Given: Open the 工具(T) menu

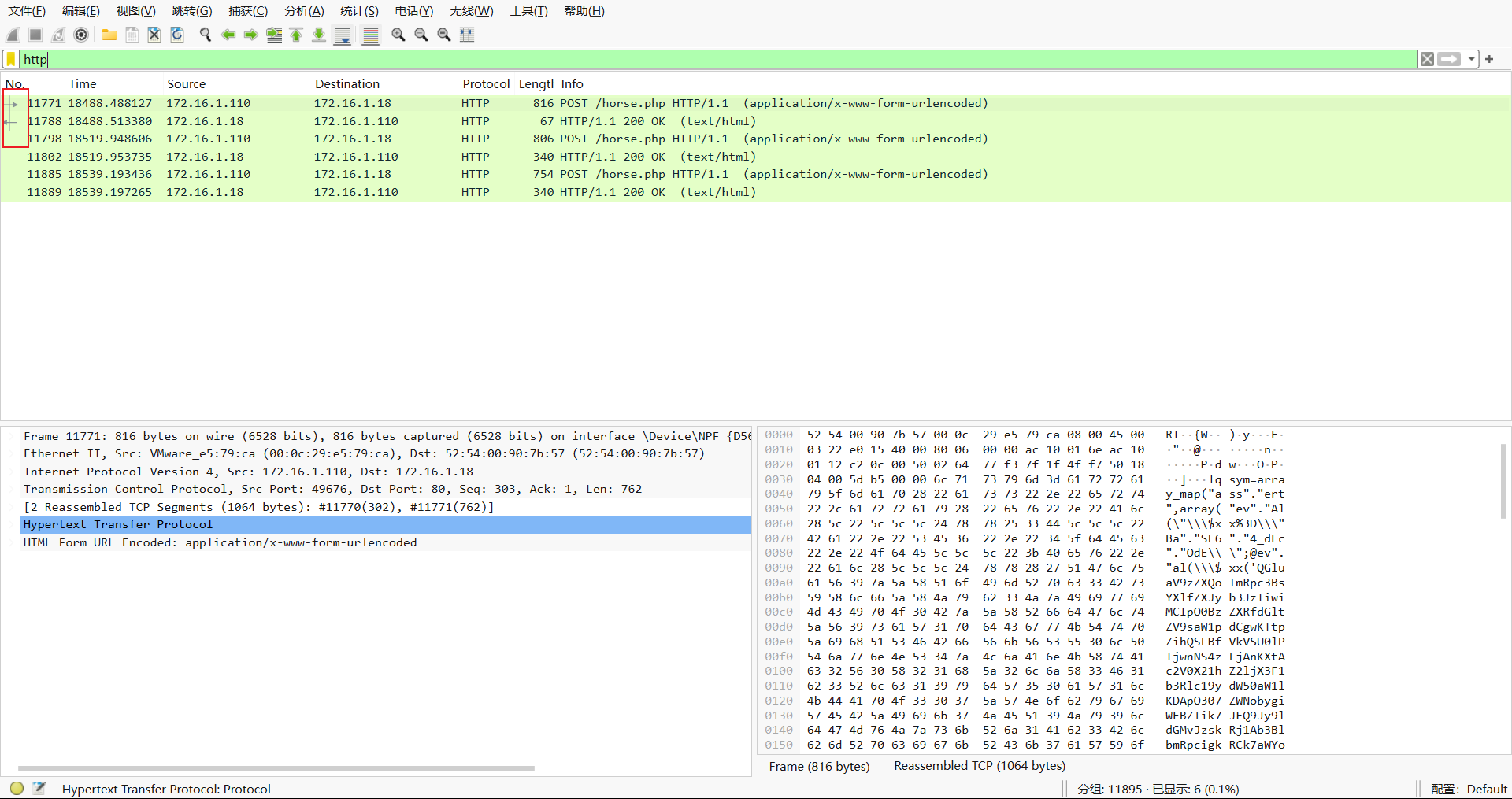Looking at the screenshot, I should point(528,11).
